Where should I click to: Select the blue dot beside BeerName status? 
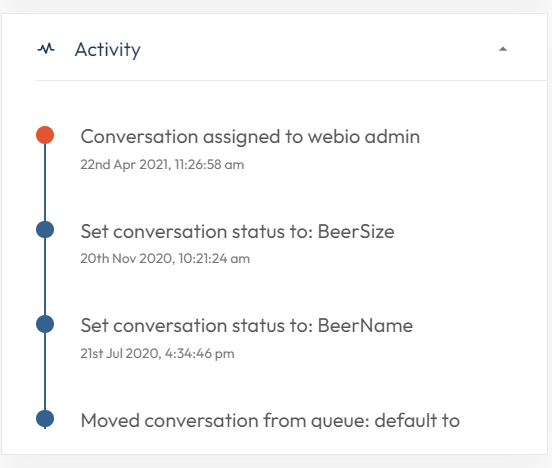click(45, 324)
